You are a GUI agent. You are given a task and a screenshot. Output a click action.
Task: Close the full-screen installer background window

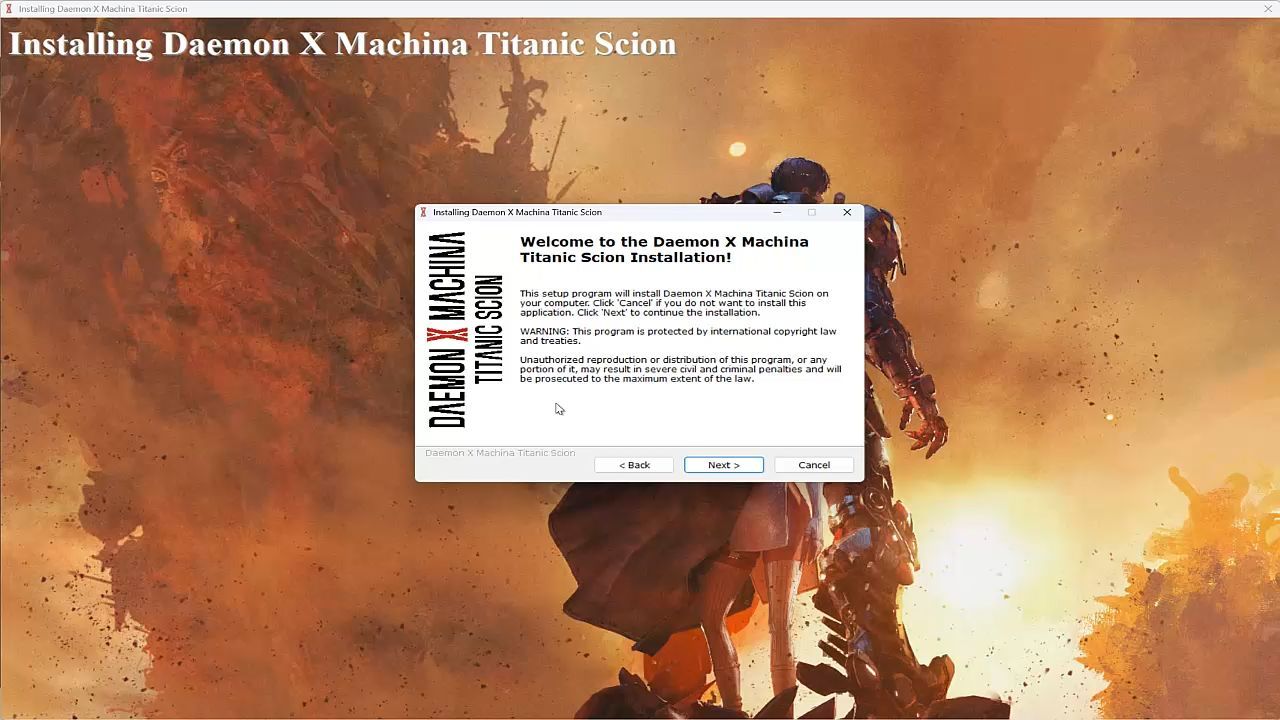tap(1268, 9)
